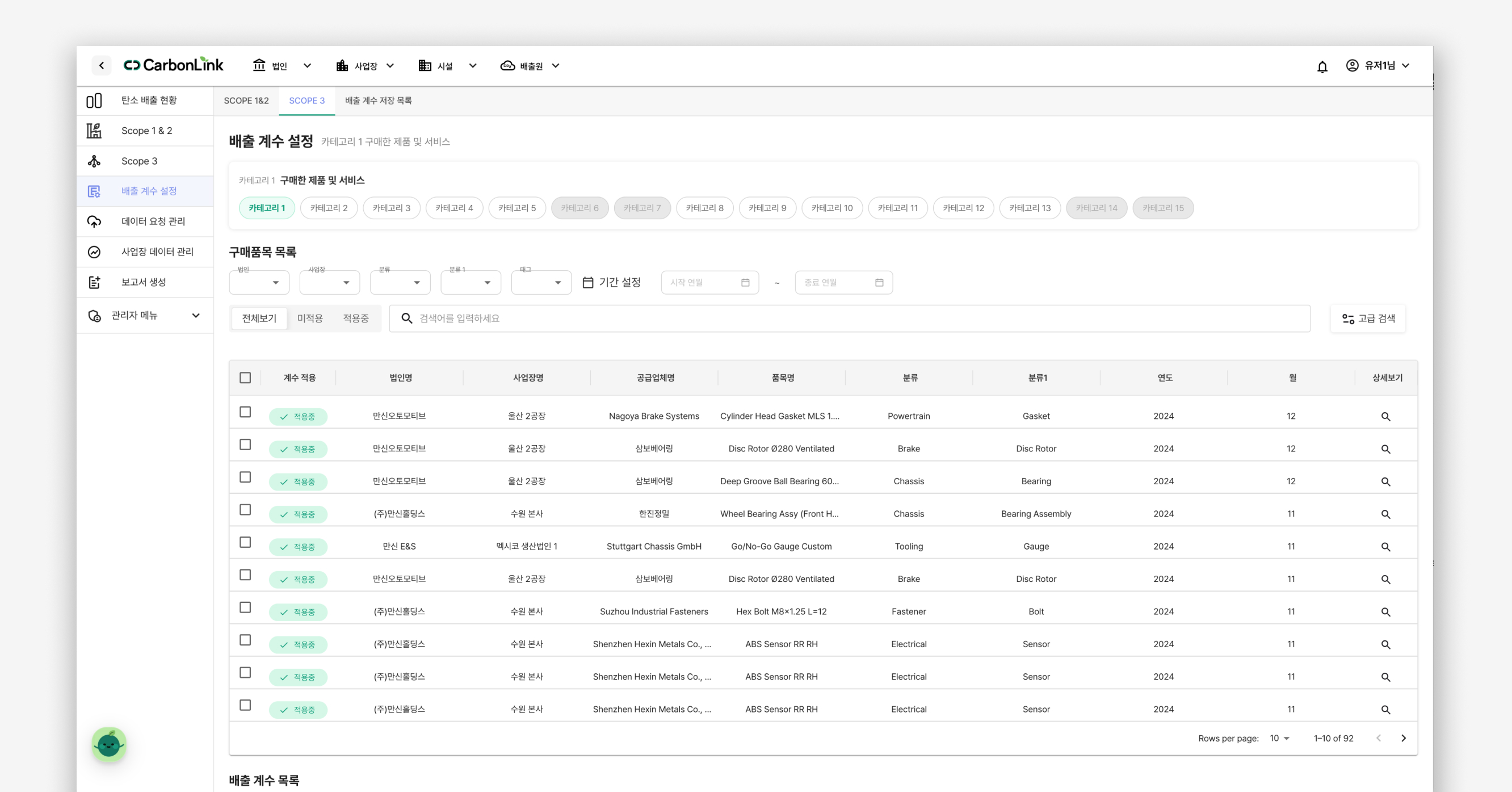Check the Go/No-Go Gauge Custom row checkbox
This screenshot has width=1512, height=792.
point(245,543)
